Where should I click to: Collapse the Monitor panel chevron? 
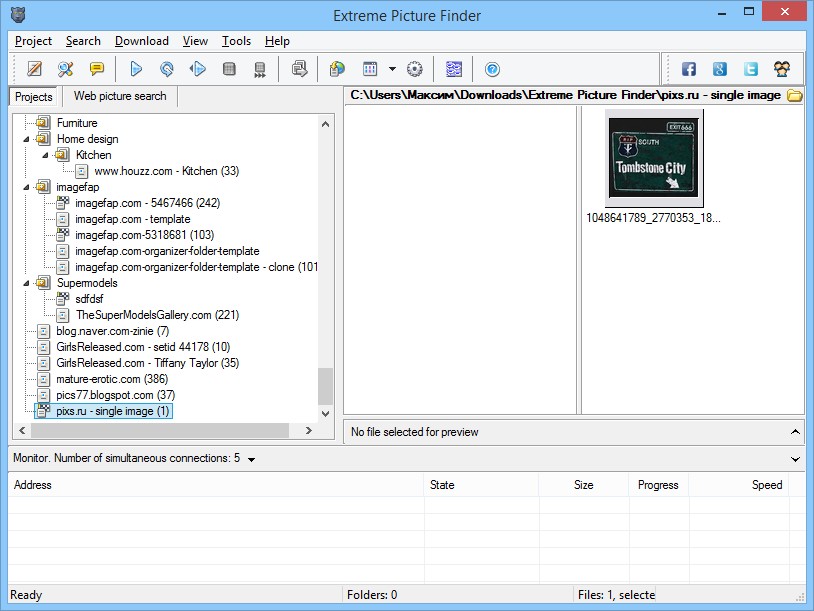[x=795, y=459]
